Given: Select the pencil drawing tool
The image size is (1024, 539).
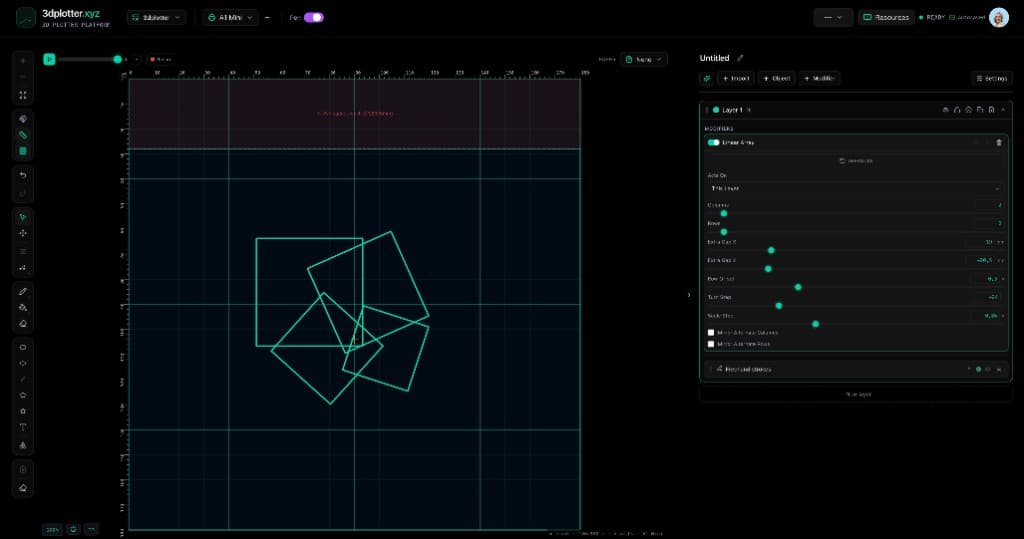Looking at the screenshot, I should [x=23, y=291].
